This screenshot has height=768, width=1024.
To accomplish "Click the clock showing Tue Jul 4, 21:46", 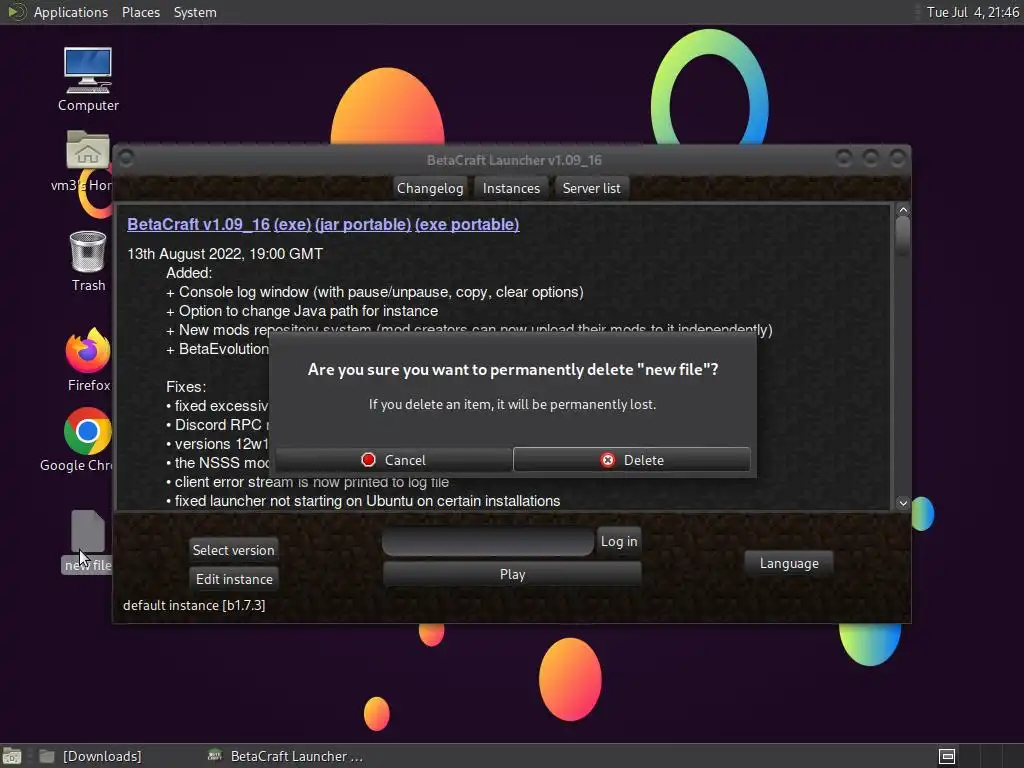I will click(x=972, y=12).
